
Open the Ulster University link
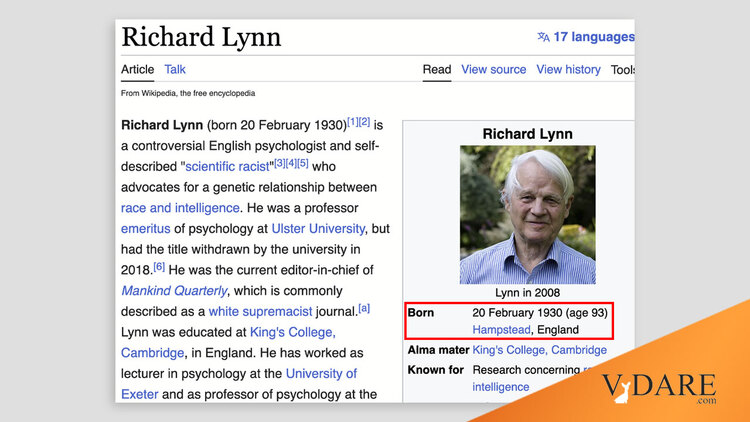click(x=318, y=229)
